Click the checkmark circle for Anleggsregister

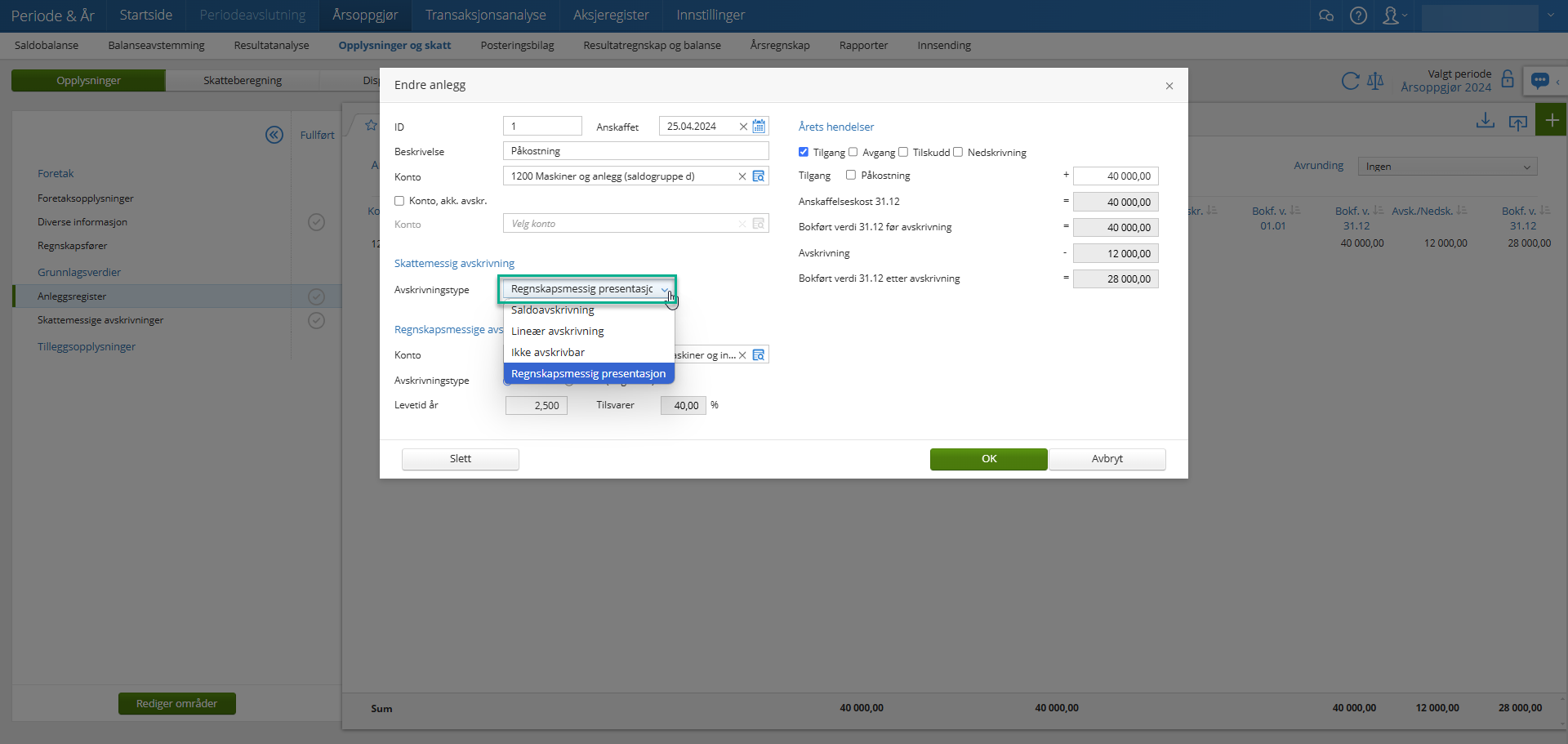click(317, 296)
